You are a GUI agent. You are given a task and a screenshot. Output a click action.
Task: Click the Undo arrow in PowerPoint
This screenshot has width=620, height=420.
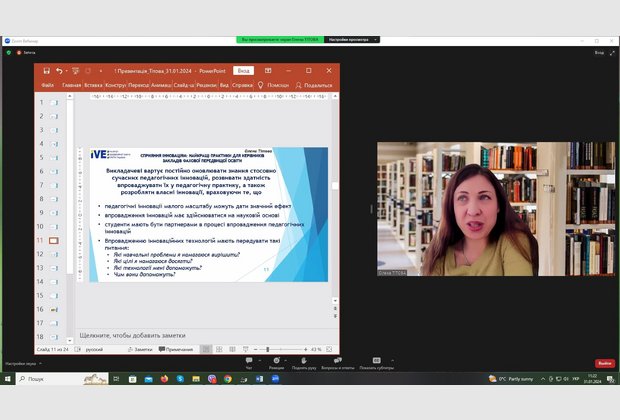pos(60,70)
